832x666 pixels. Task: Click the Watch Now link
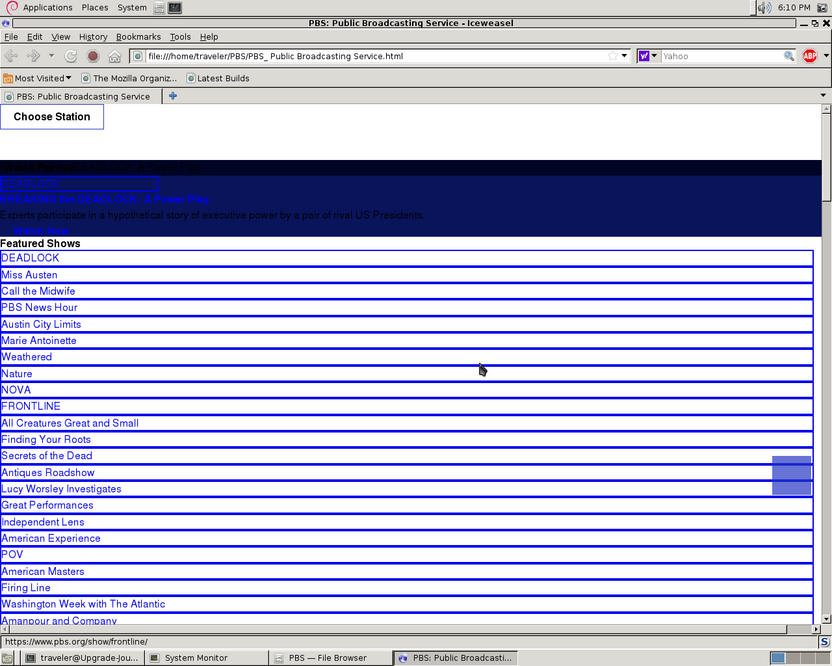41,231
